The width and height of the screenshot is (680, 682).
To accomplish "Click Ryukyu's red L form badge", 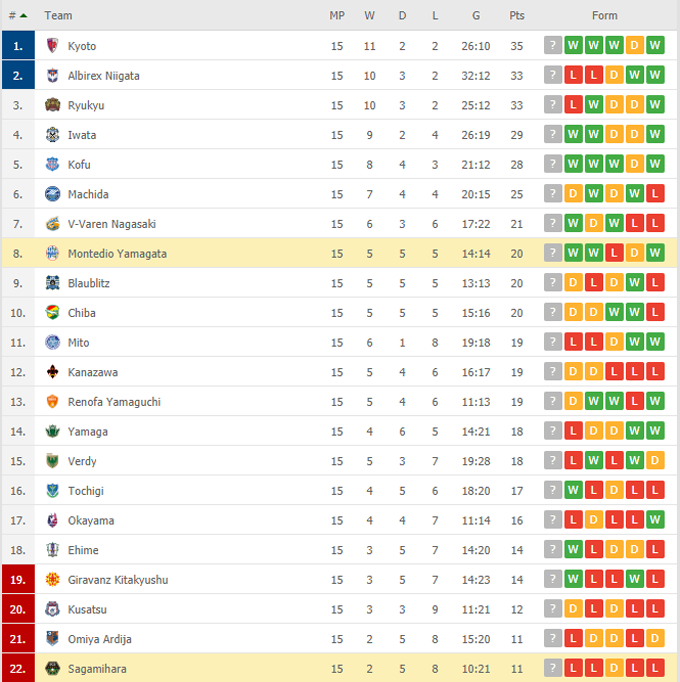I will [x=573, y=105].
